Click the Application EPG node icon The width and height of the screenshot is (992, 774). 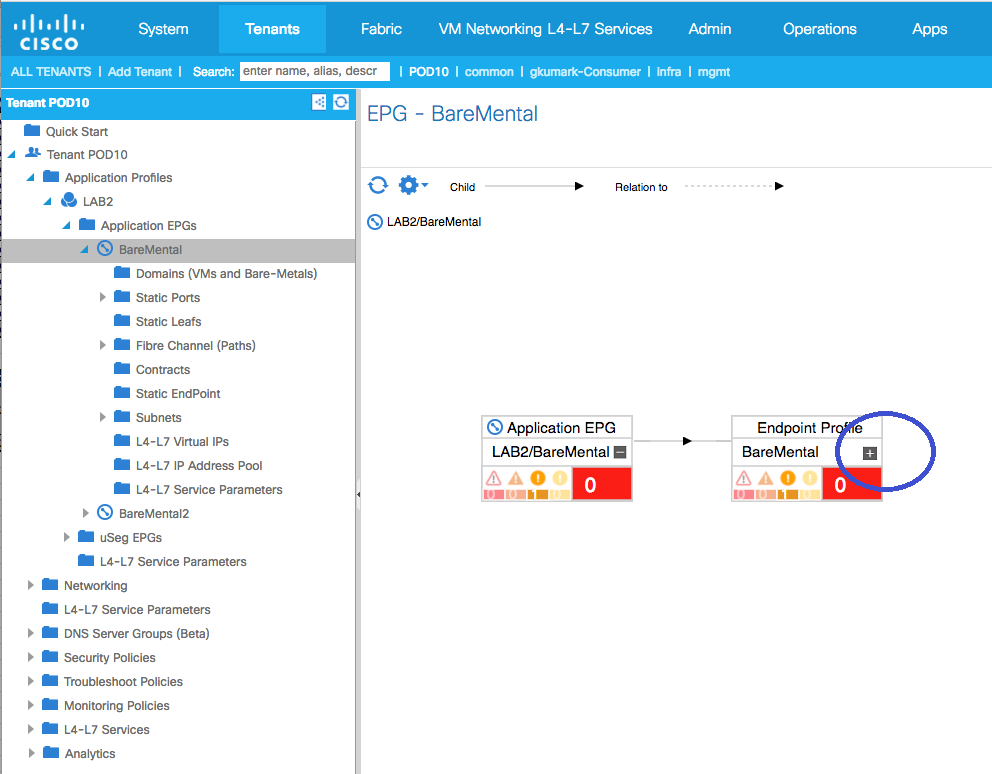click(495, 428)
